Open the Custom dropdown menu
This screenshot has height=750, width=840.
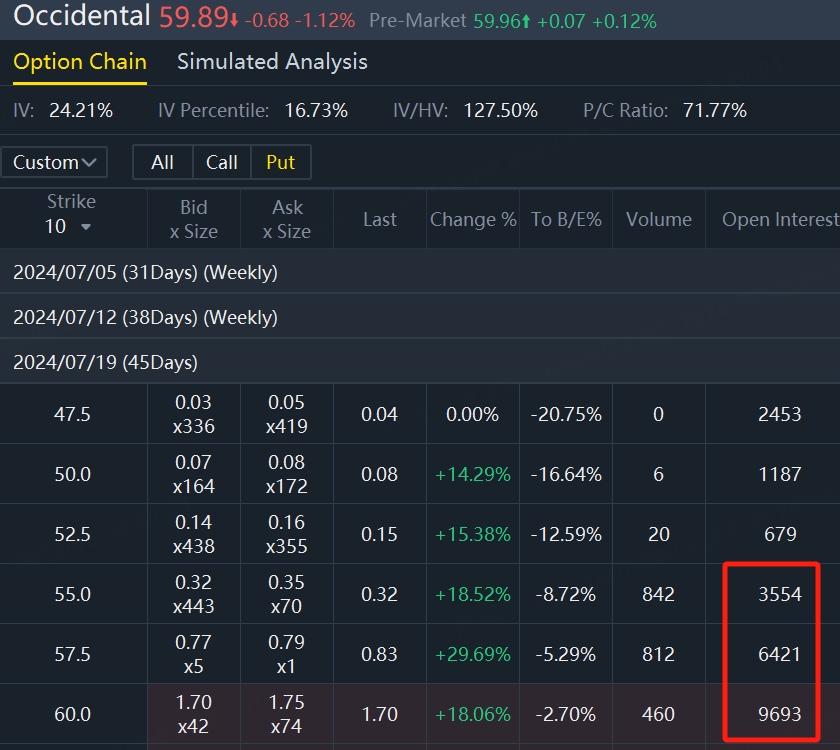click(x=55, y=162)
